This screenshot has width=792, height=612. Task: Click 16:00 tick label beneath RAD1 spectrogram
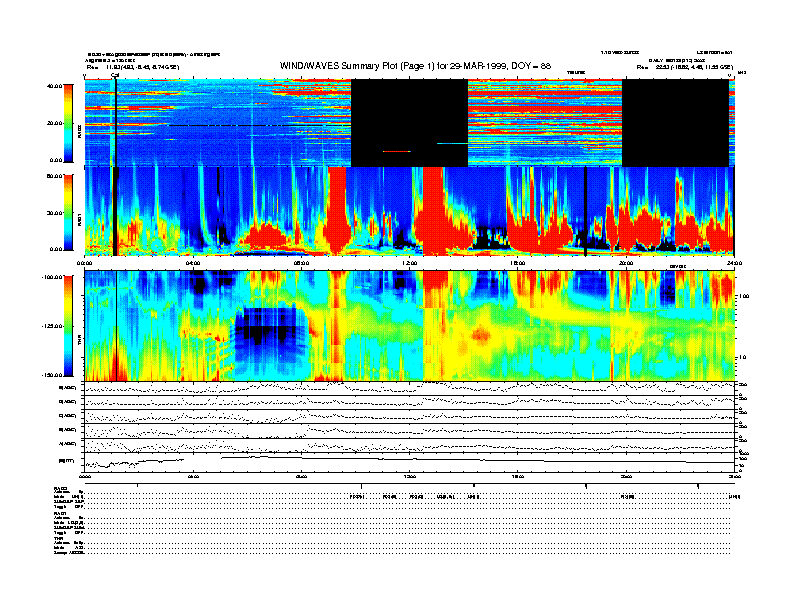518,263
